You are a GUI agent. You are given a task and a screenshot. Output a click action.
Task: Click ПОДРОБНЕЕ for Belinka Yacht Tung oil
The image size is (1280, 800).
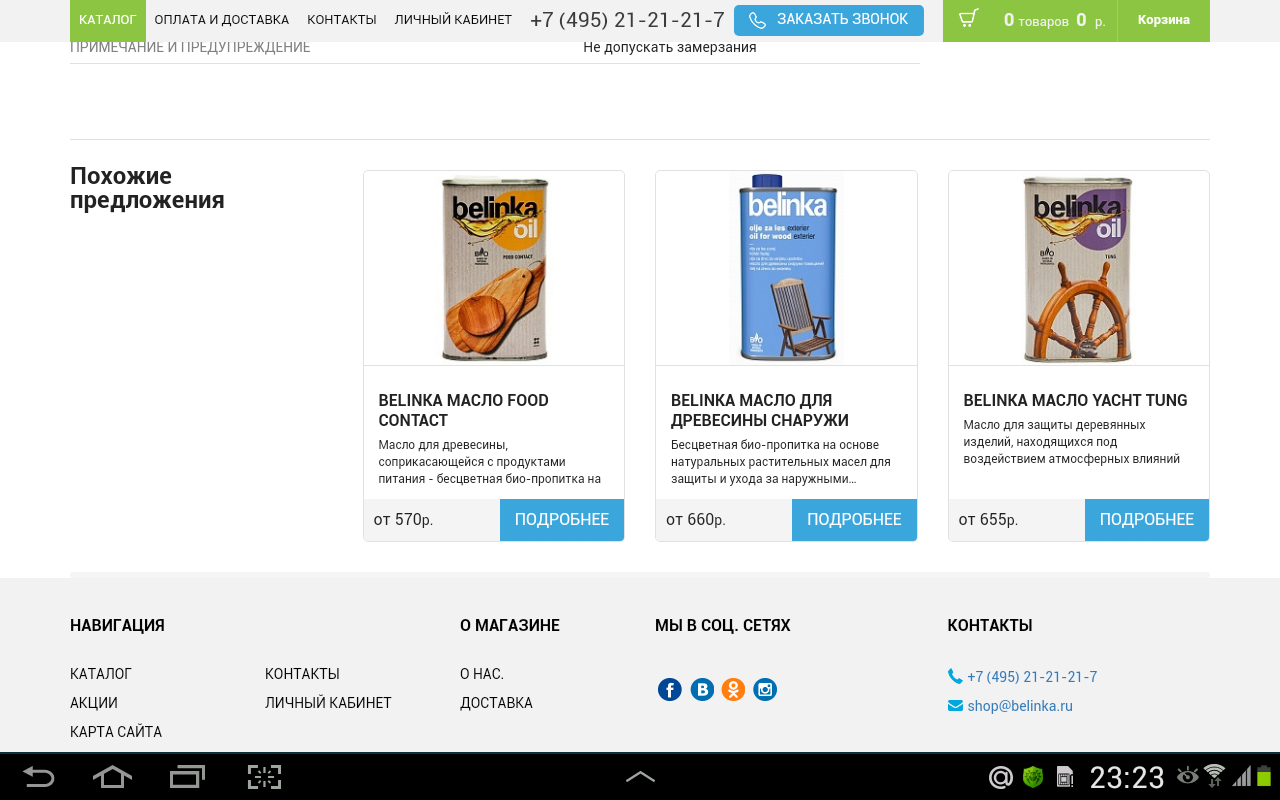click(1147, 520)
